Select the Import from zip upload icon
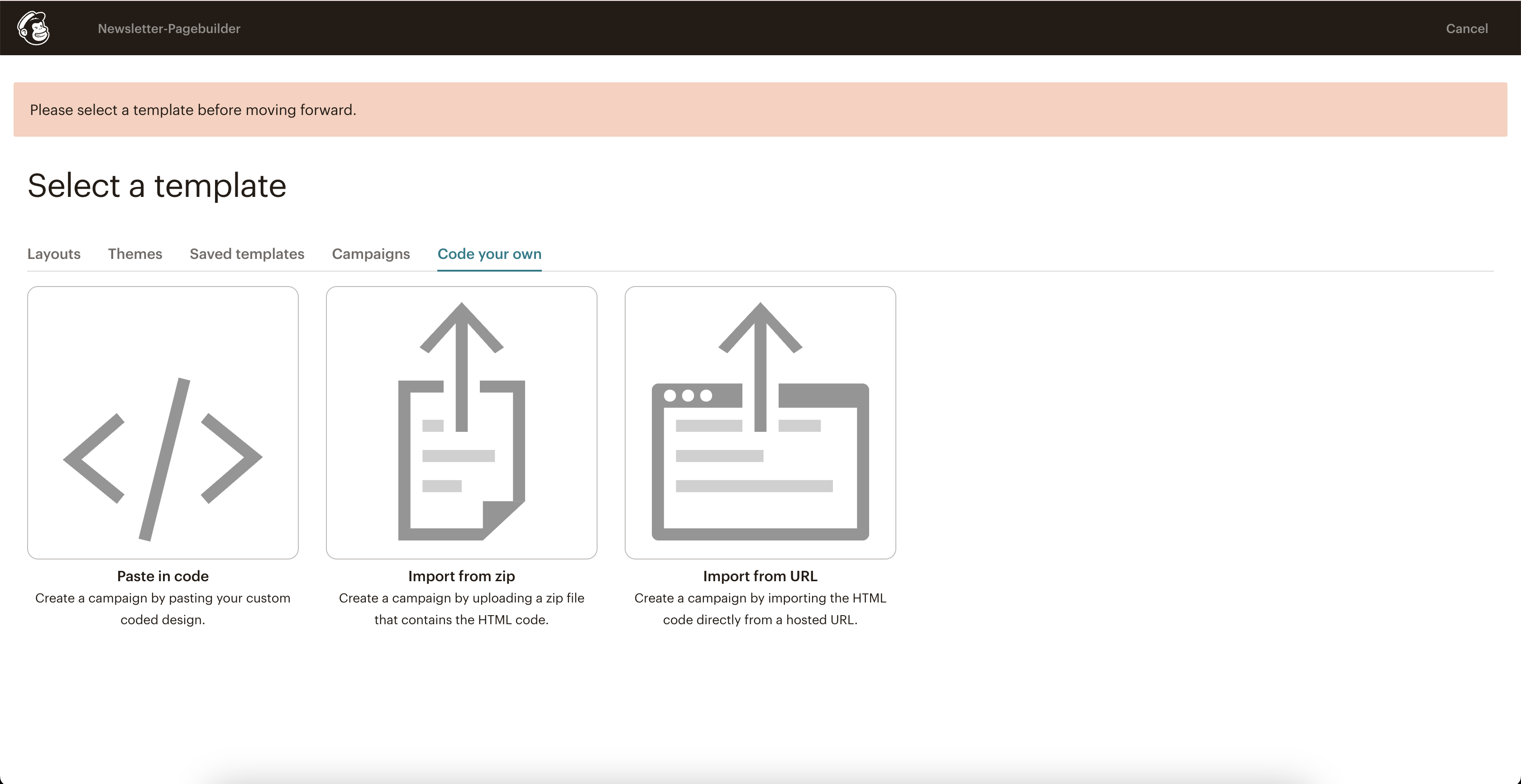Screen dimensions: 1521x784 [462, 423]
